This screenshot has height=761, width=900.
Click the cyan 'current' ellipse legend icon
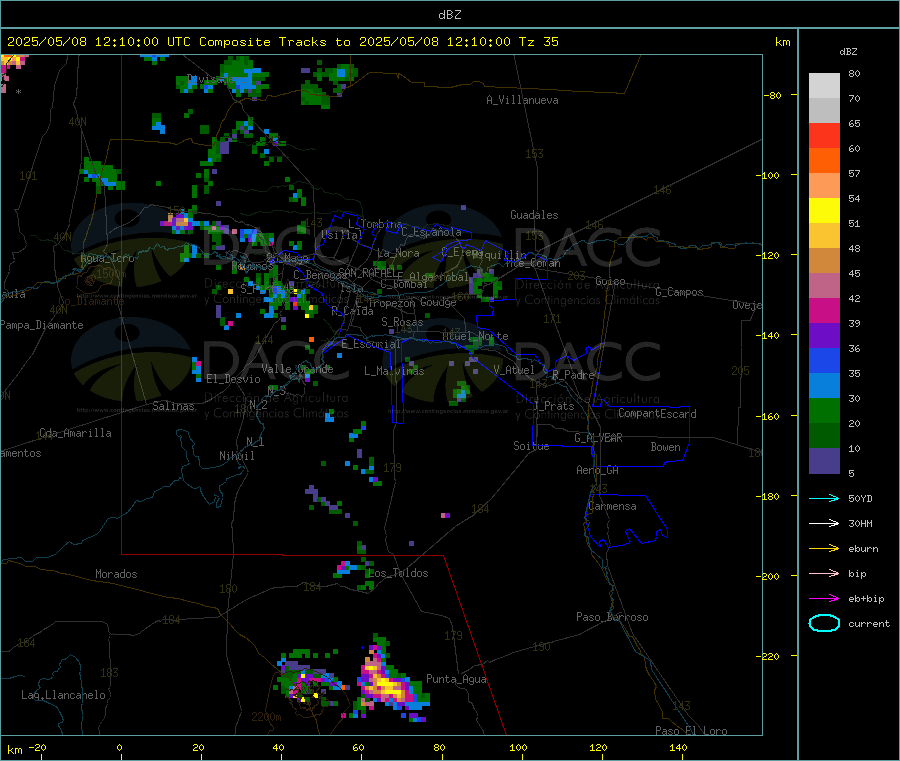click(x=824, y=623)
